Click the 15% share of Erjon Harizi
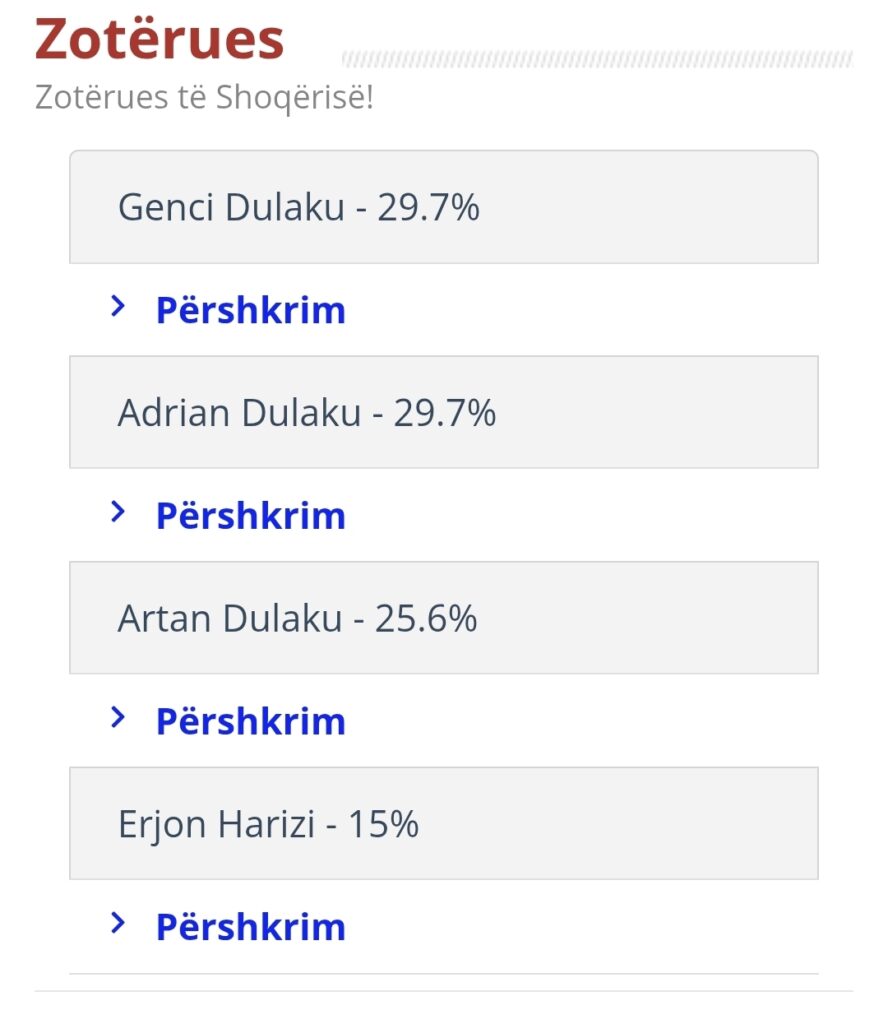Screen dimensions: 888x1024 [383, 824]
